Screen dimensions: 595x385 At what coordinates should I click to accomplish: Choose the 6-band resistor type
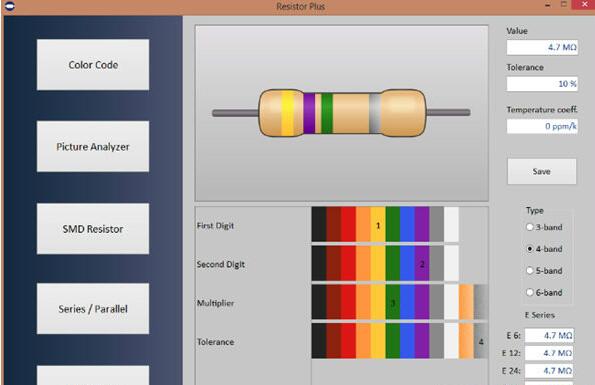(530, 292)
